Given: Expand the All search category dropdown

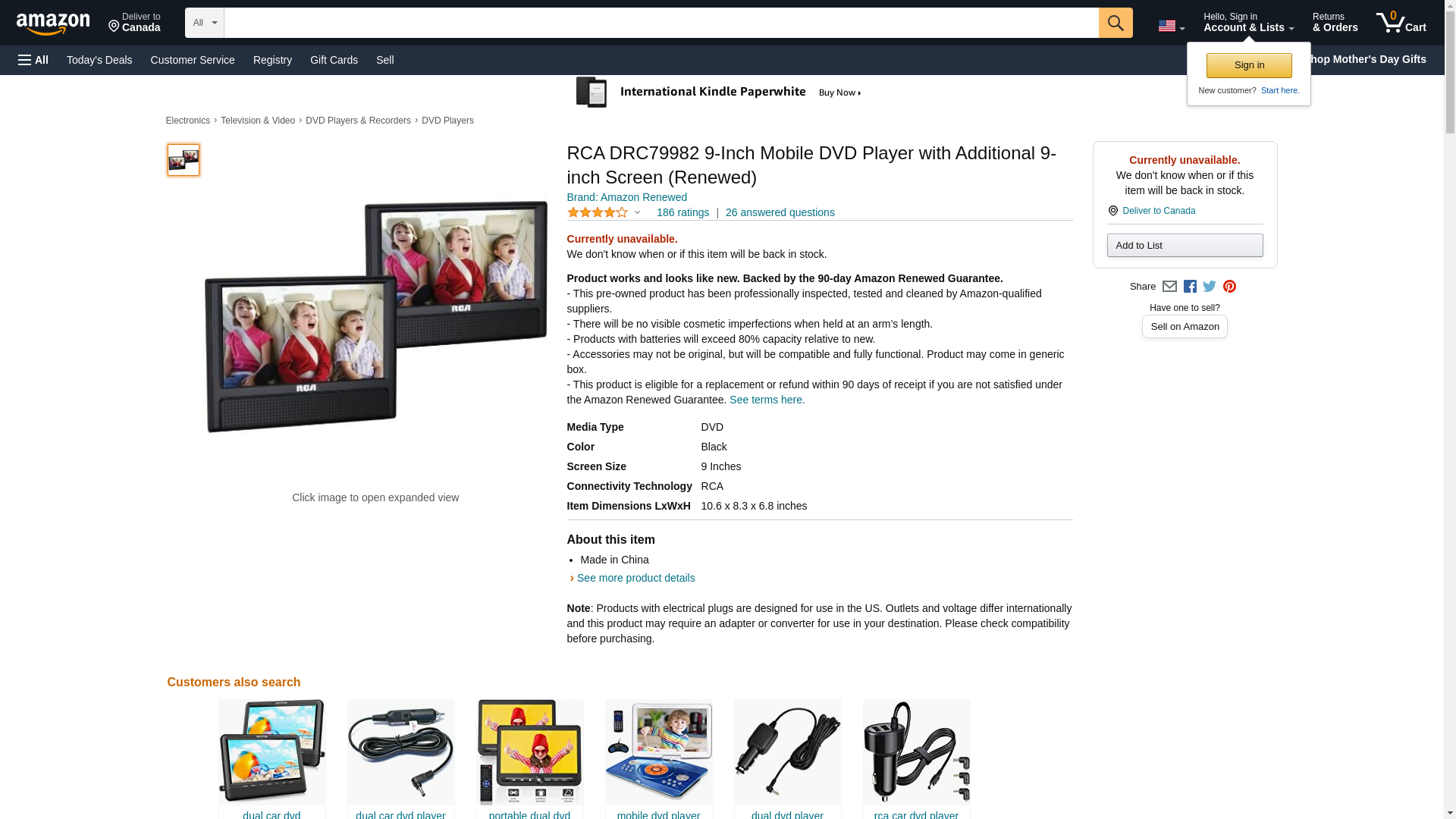Looking at the screenshot, I should [x=205, y=23].
